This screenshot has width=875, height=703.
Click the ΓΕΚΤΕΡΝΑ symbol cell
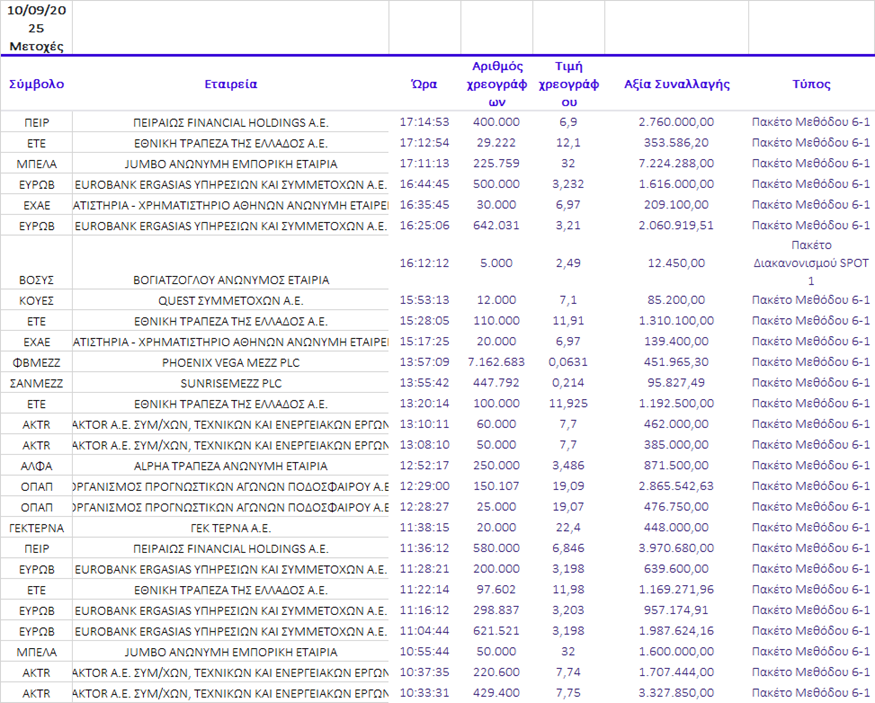pos(36,527)
